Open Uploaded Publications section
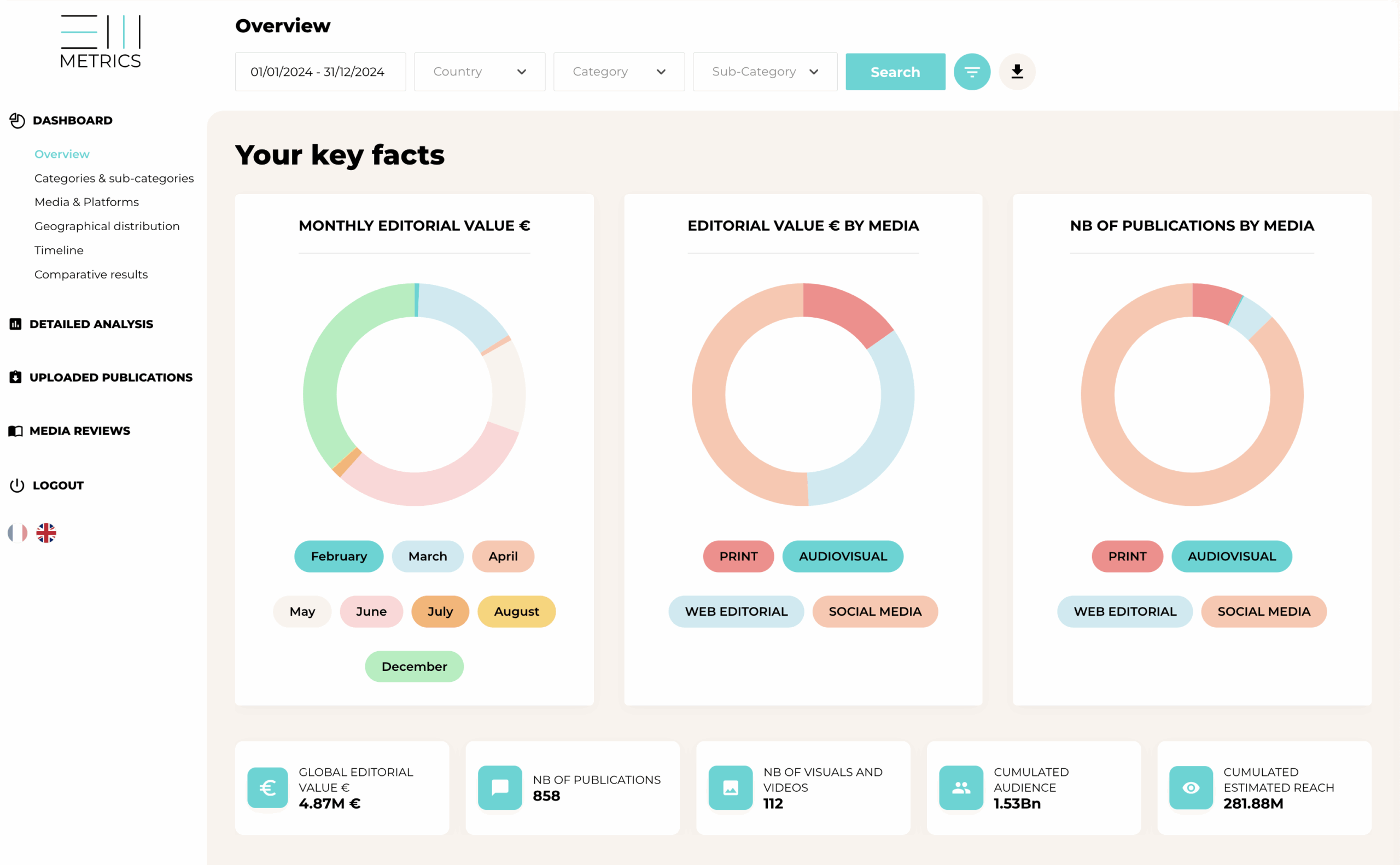The image size is (1400, 865). click(111, 378)
